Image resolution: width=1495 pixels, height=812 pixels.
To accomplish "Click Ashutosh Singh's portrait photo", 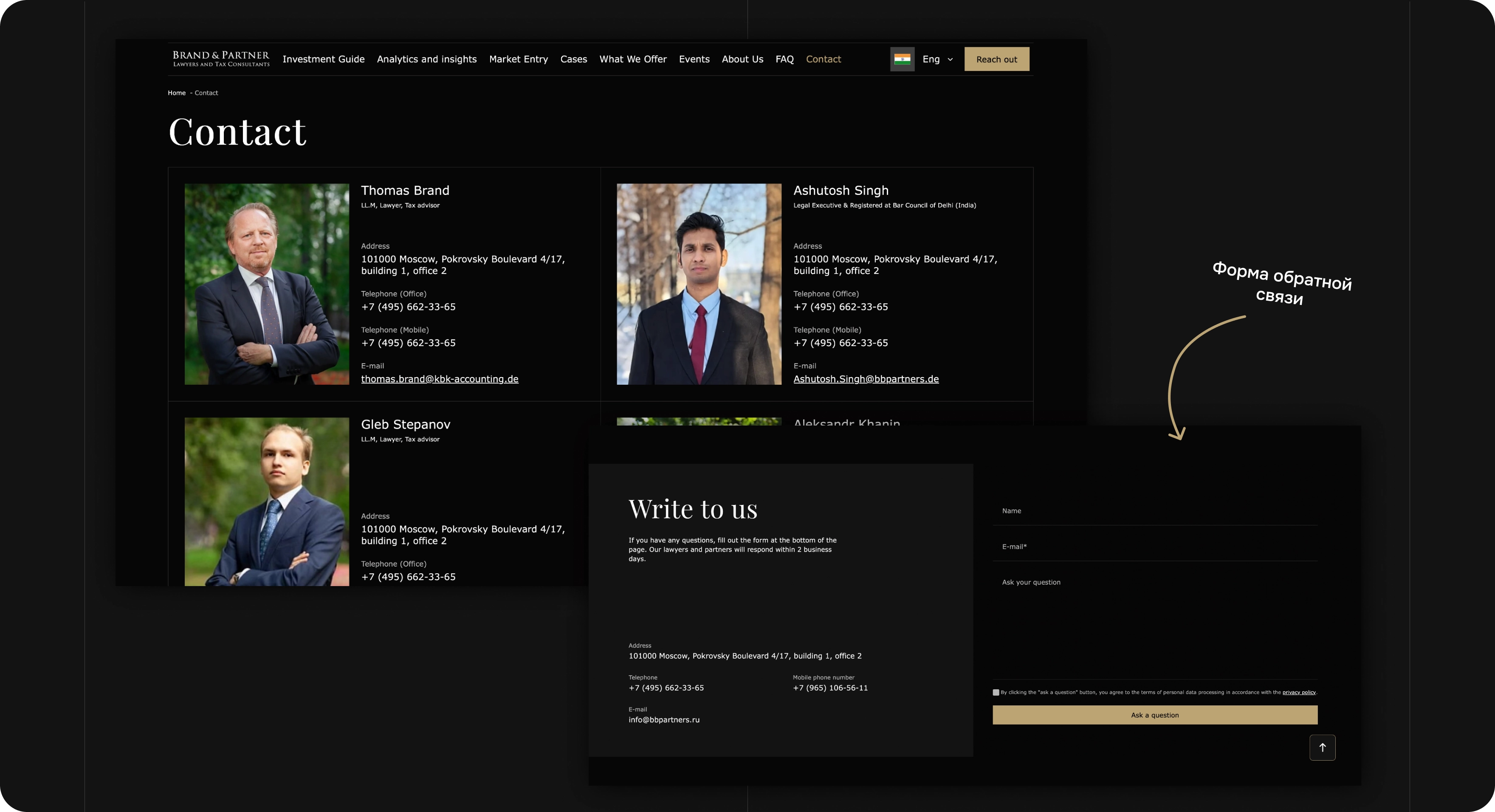I will click(x=699, y=285).
